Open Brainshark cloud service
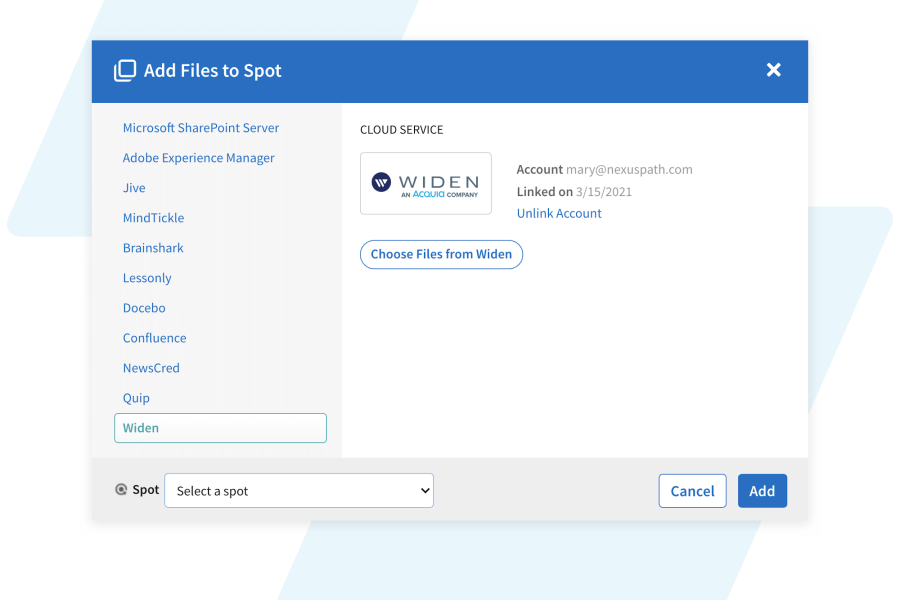The image size is (900, 600). tap(153, 248)
